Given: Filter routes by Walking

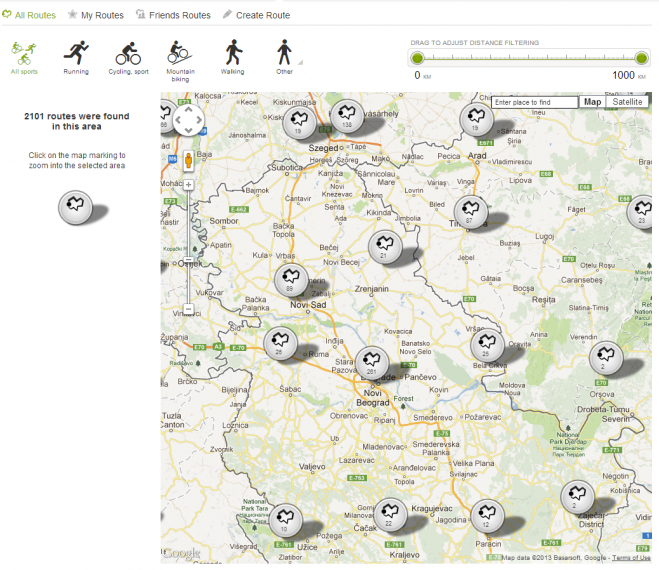Looking at the screenshot, I should (233, 57).
